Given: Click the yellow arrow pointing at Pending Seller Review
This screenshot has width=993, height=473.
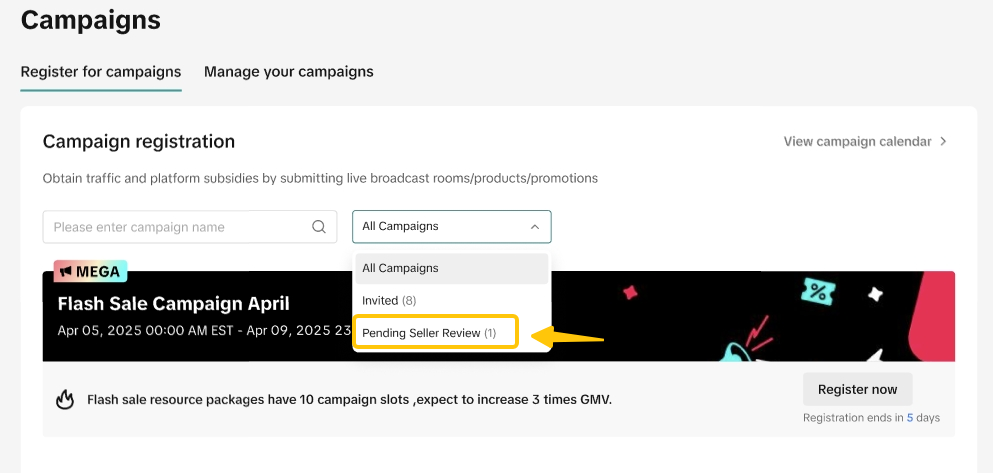Looking at the screenshot, I should (x=569, y=338).
